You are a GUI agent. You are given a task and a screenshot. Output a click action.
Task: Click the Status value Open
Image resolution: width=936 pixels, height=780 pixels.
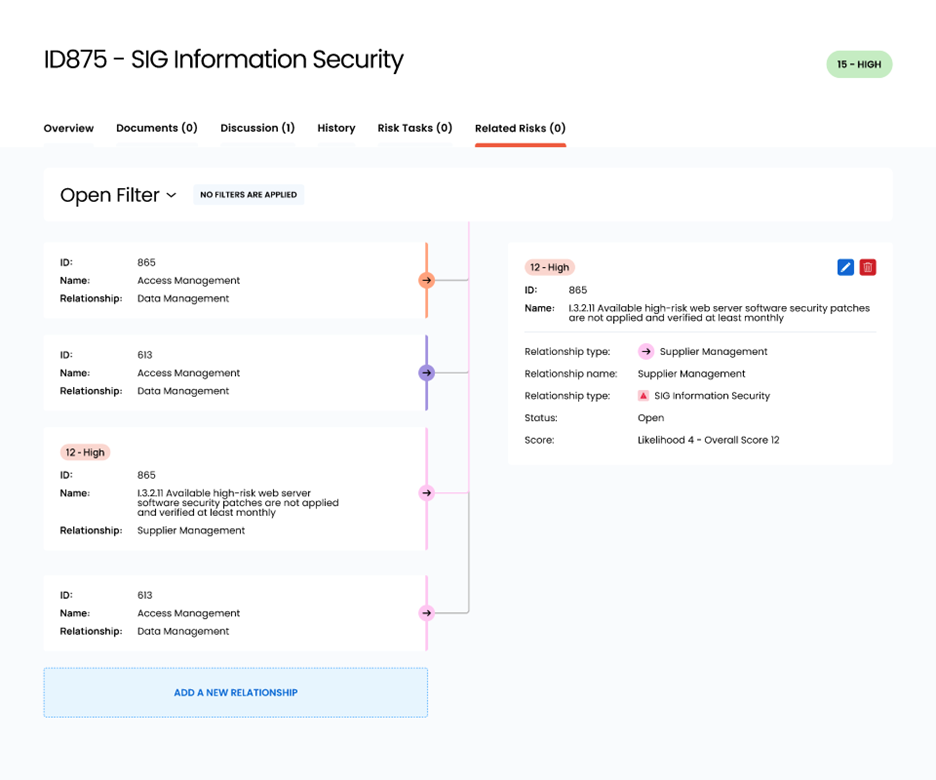pyautogui.click(x=651, y=418)
